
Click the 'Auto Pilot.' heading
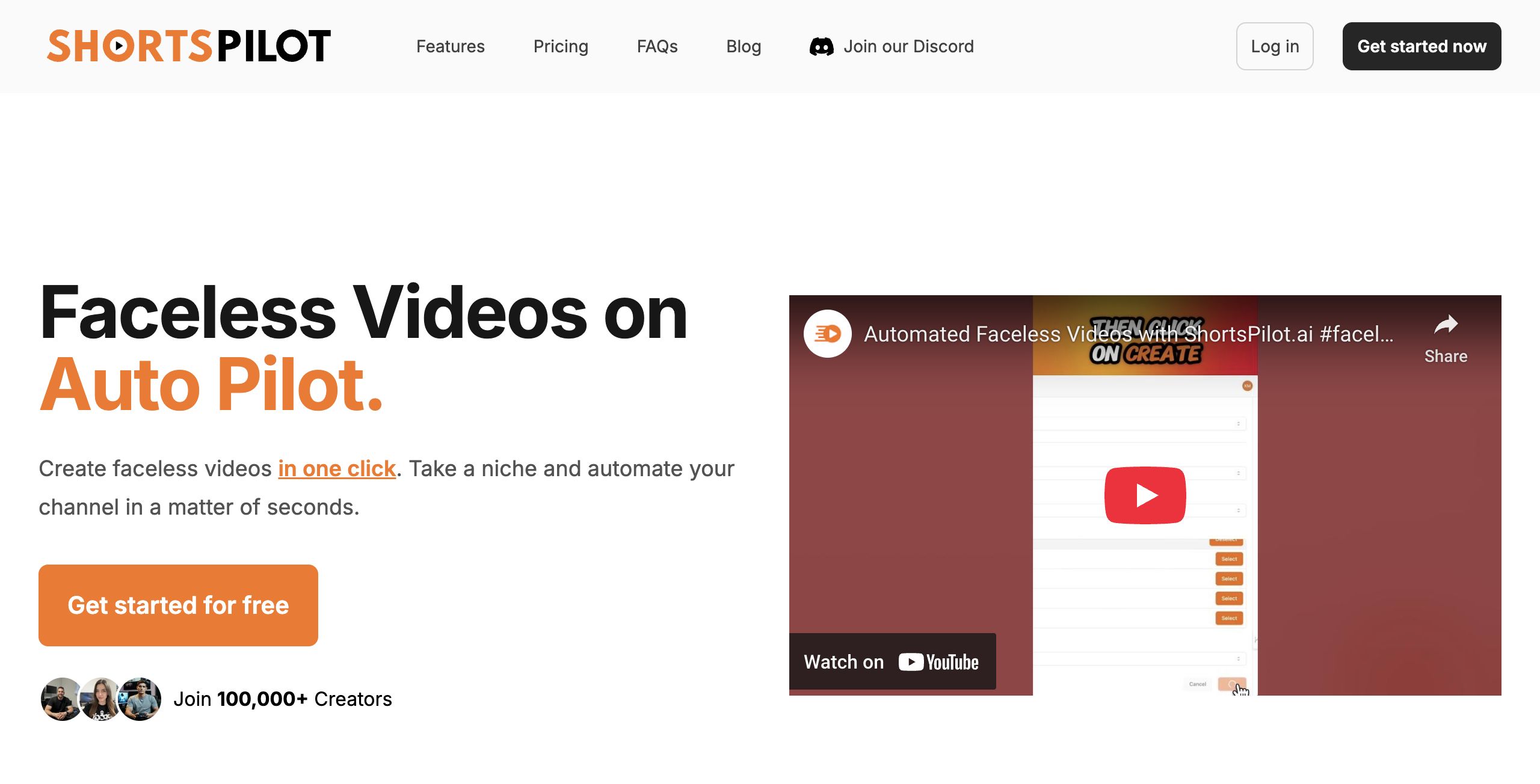pyautogui.click(x=211, y=384)
